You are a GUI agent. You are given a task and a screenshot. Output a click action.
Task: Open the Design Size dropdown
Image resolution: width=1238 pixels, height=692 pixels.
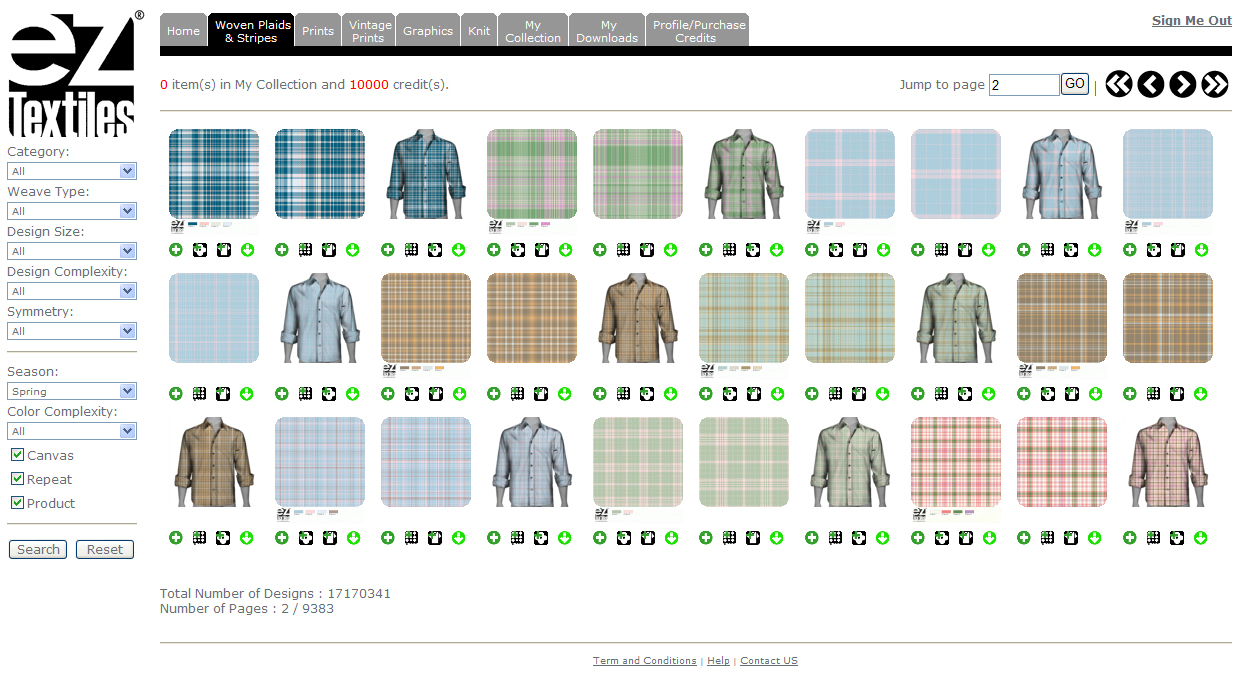[72, 251]
